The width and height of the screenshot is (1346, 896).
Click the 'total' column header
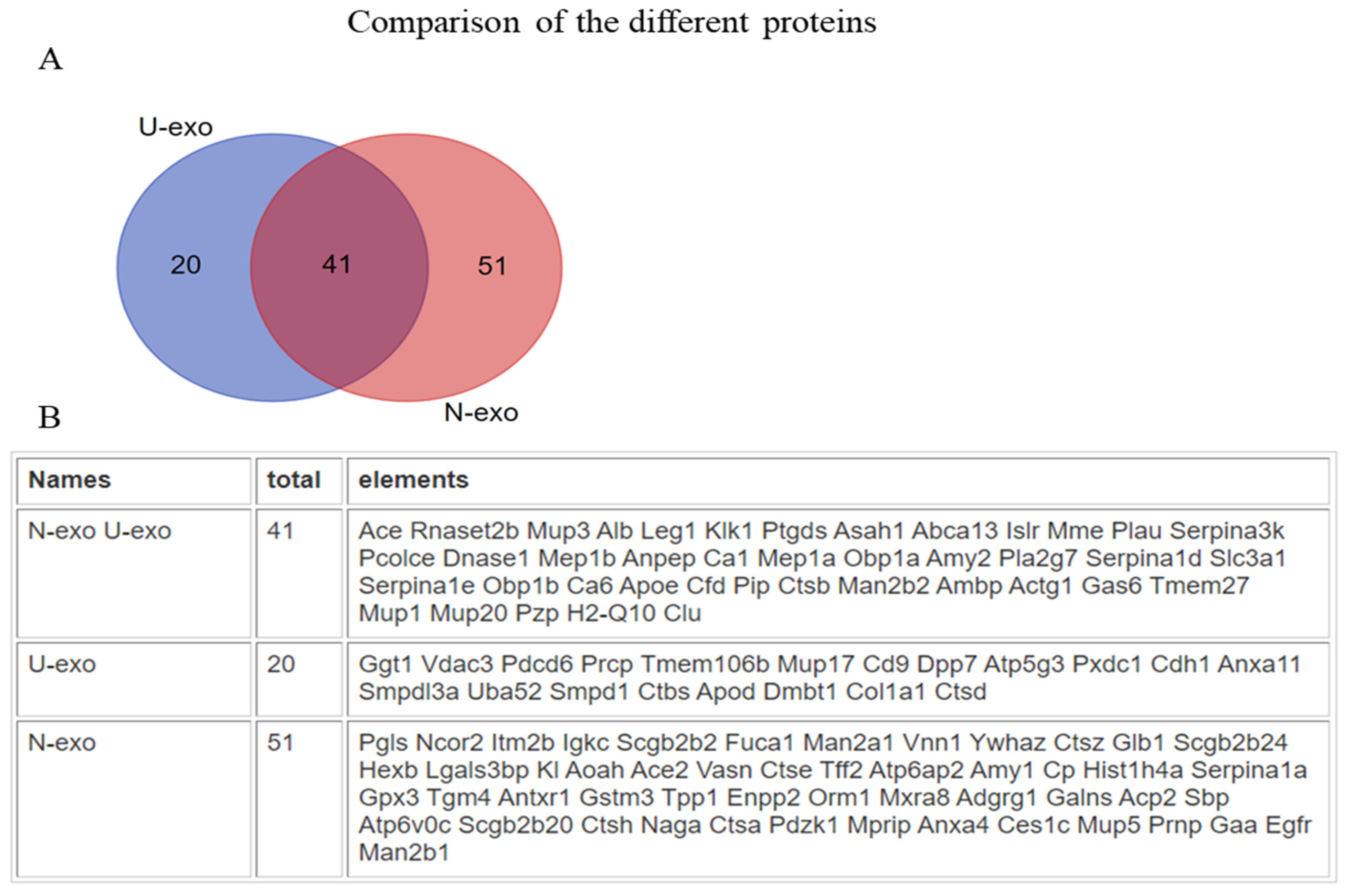(x=294, y=479)
